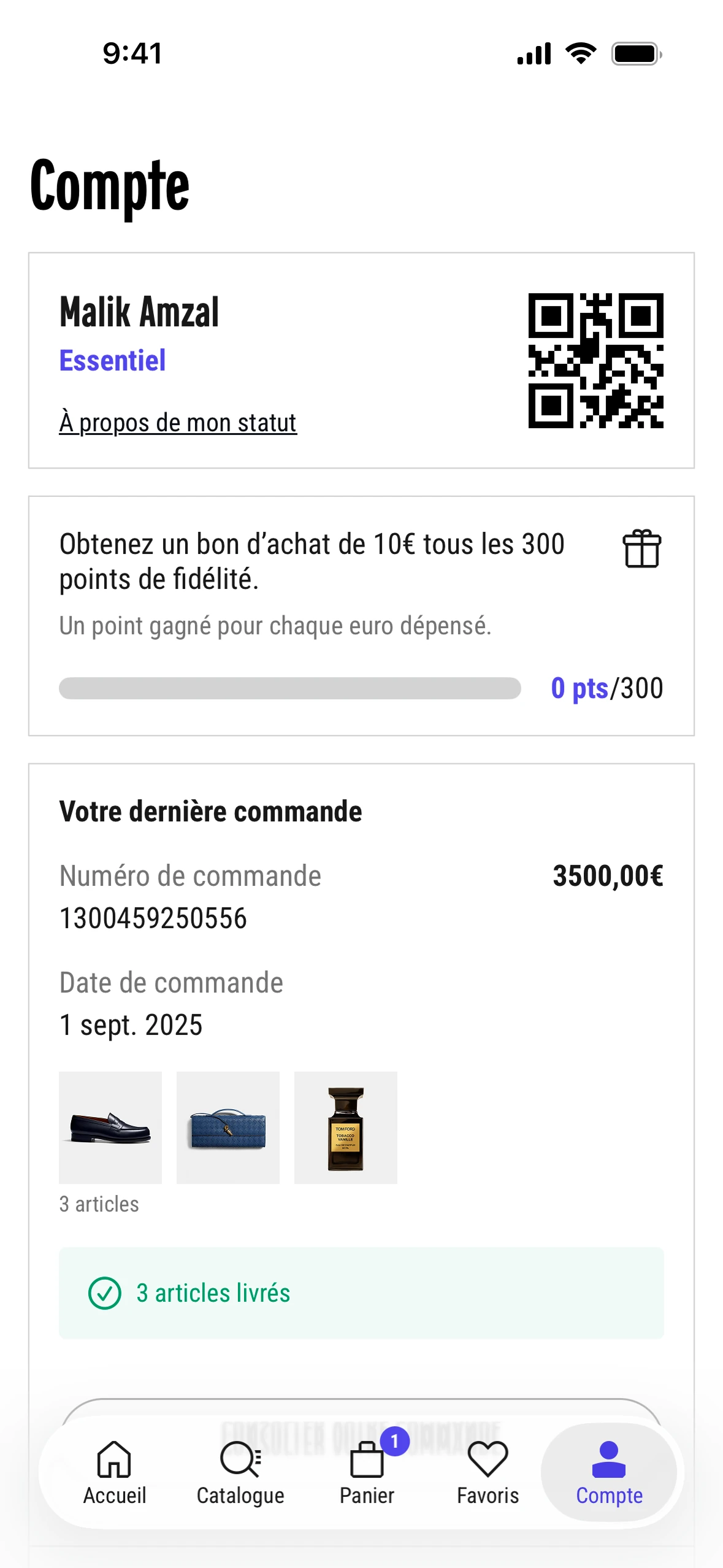Tap the battery status icon
The image size is (723, 1568).
636,54
